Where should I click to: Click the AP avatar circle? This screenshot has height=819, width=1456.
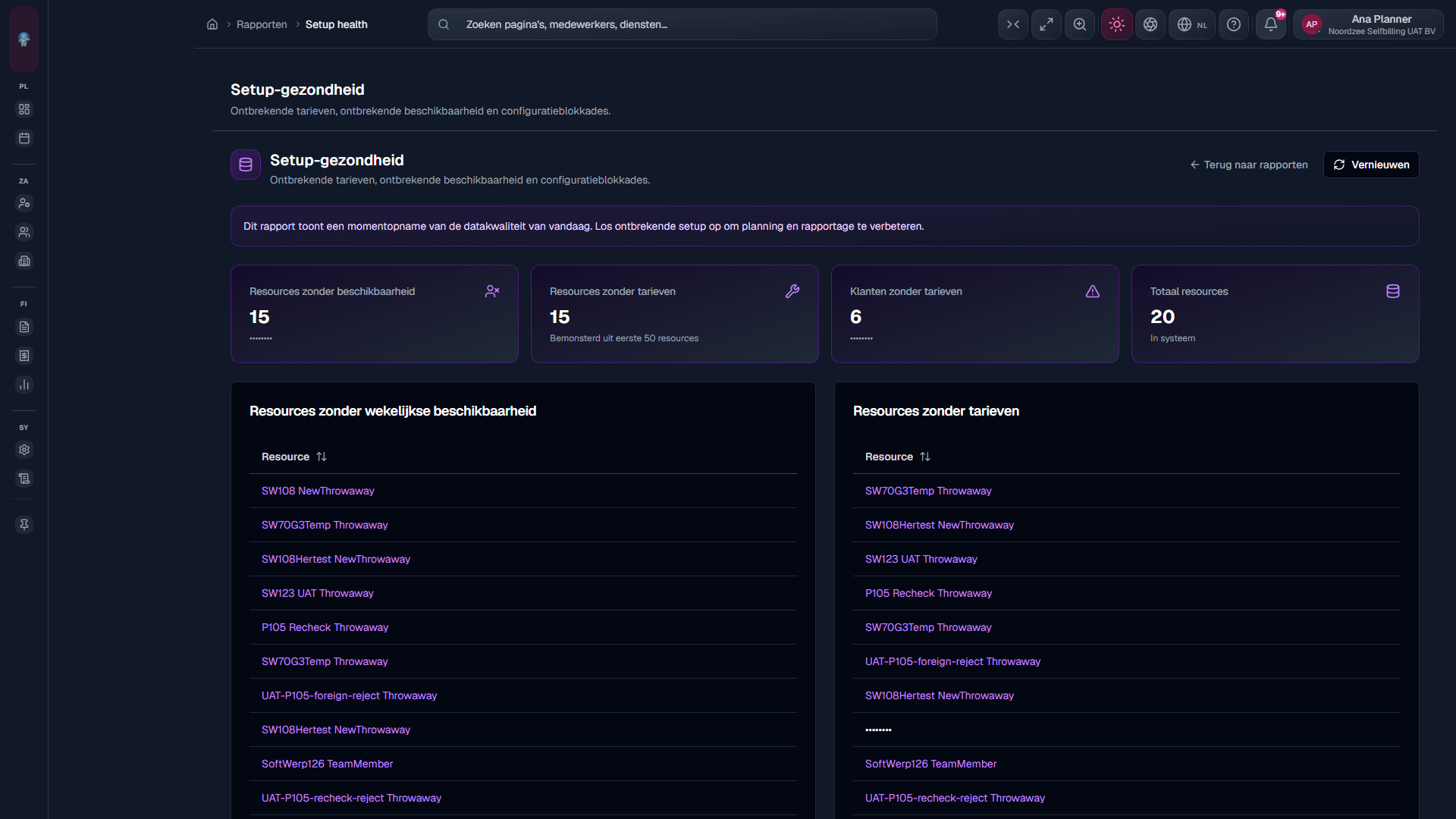point(1312,24)
